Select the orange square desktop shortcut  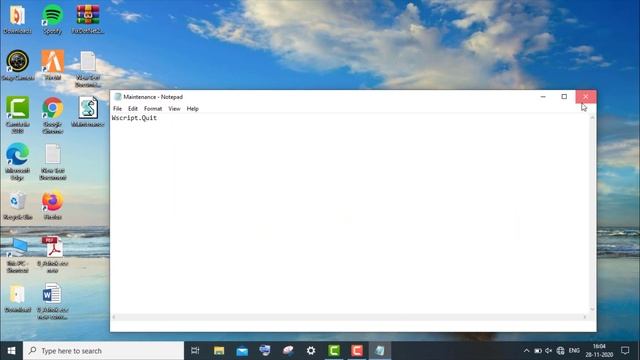53,65
